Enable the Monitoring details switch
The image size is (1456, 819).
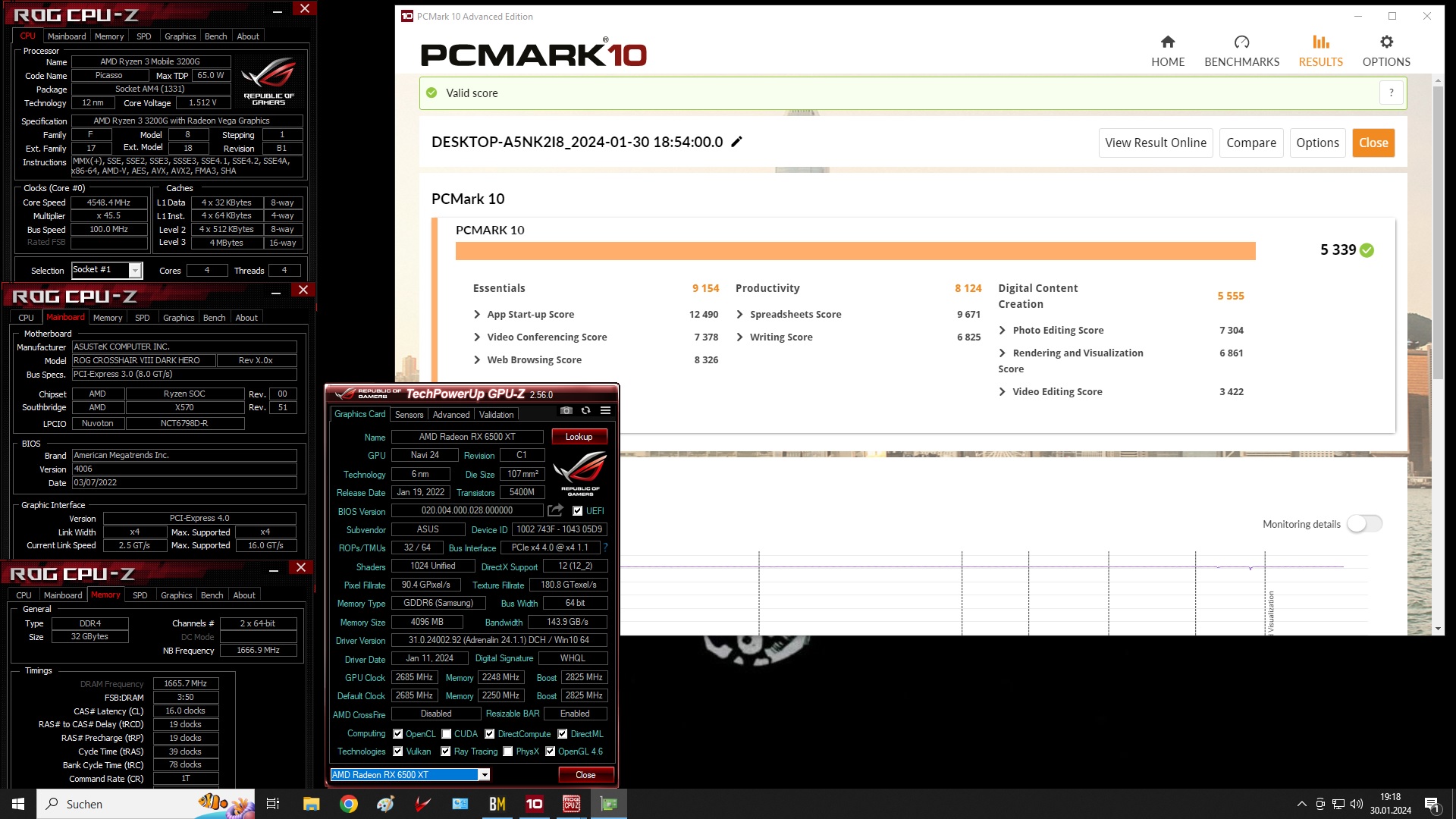(x=1364, y=523)
